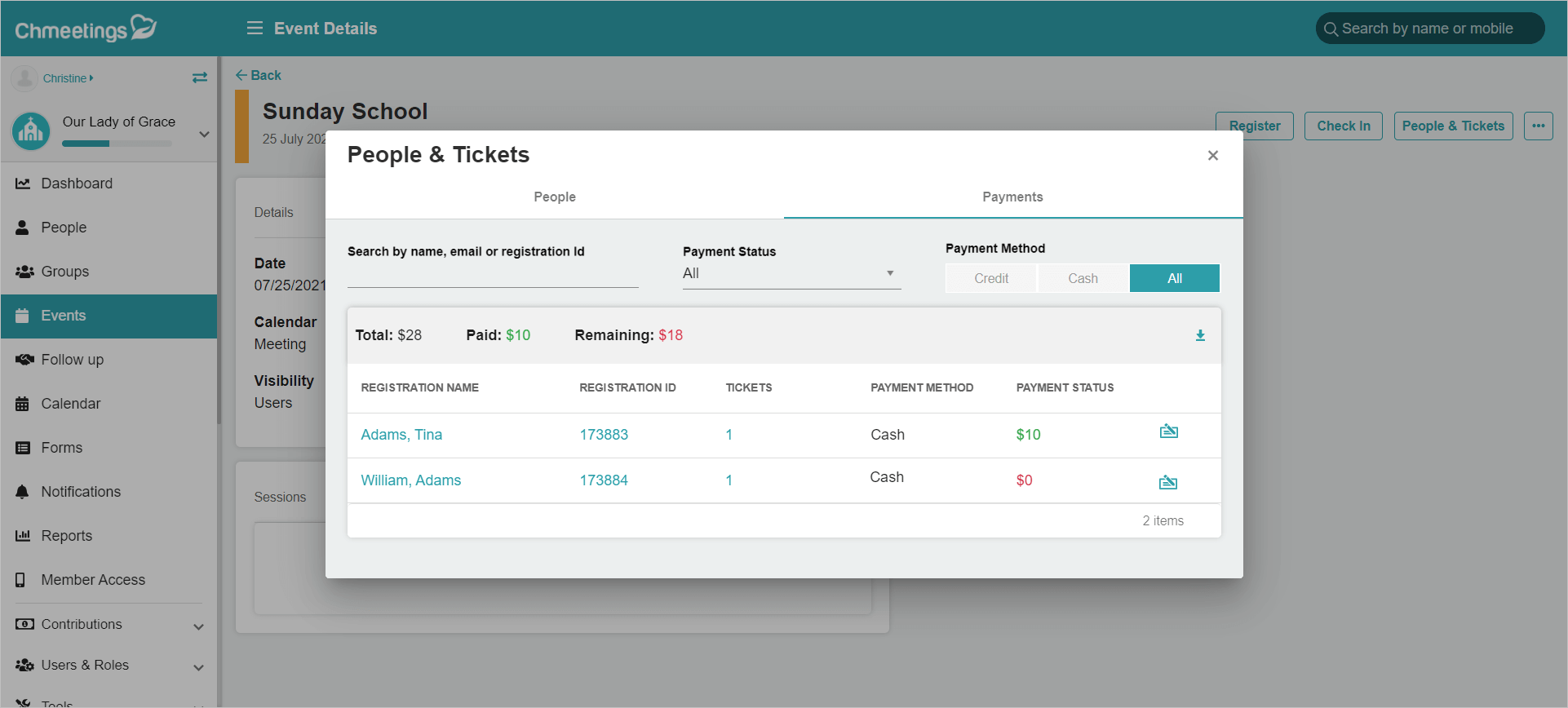Open Reports from the sidebar
The height and width of the screenshot is (708, 1568).
pyautogui.click(x=109, y=536)
